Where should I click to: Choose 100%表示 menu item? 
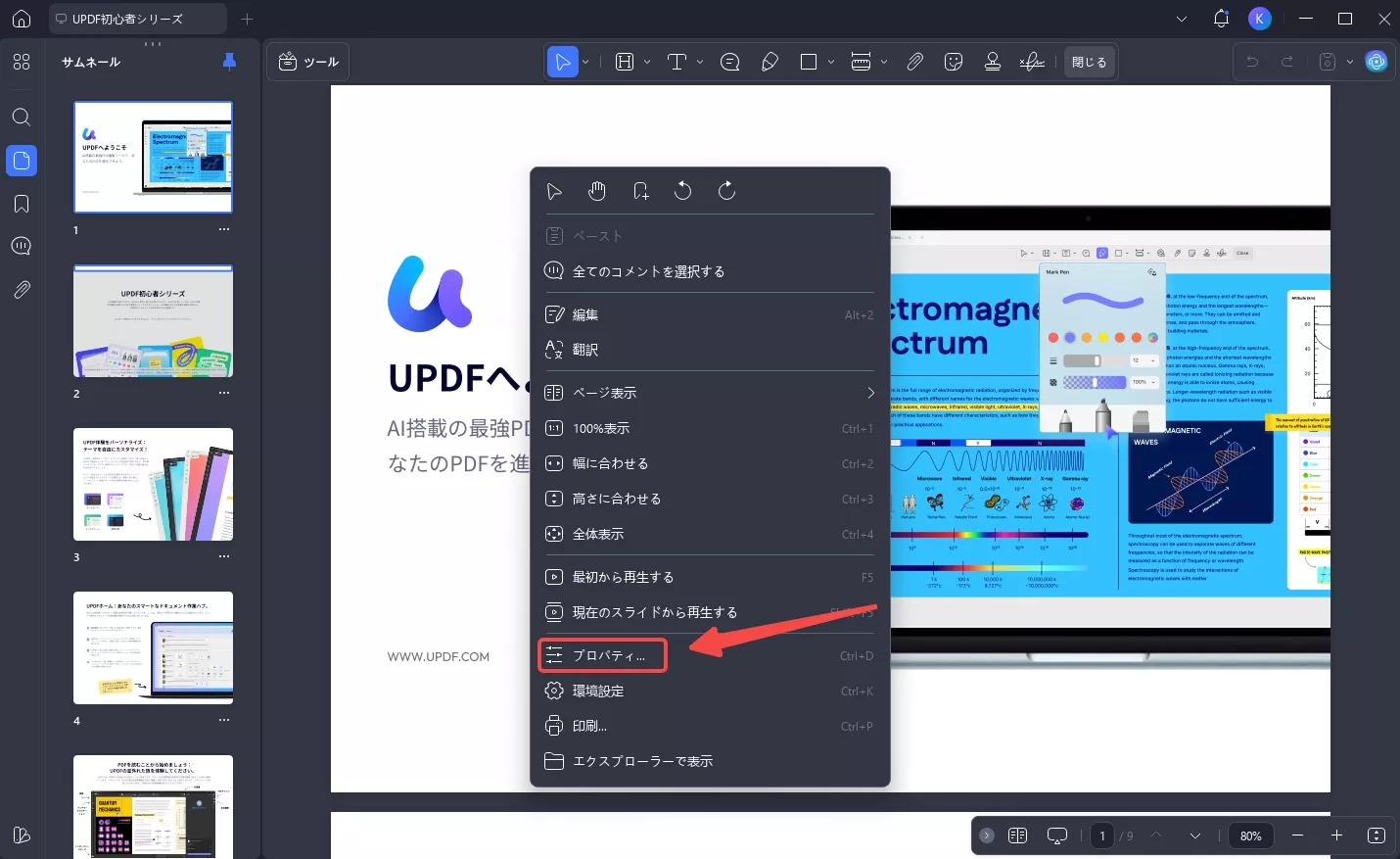(x=710, y=428)
